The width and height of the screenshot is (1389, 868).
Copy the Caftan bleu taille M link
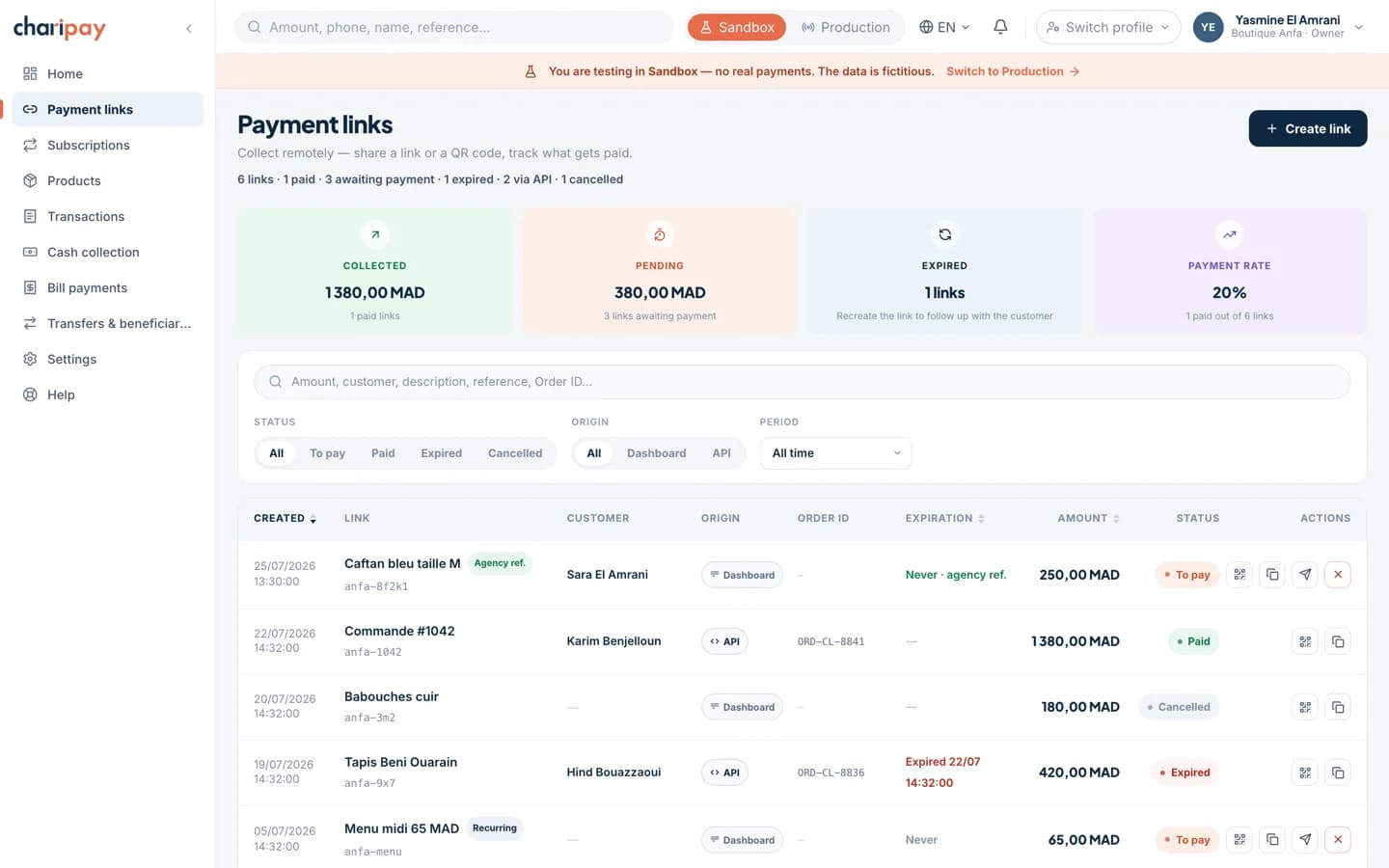click(1272, 575)
